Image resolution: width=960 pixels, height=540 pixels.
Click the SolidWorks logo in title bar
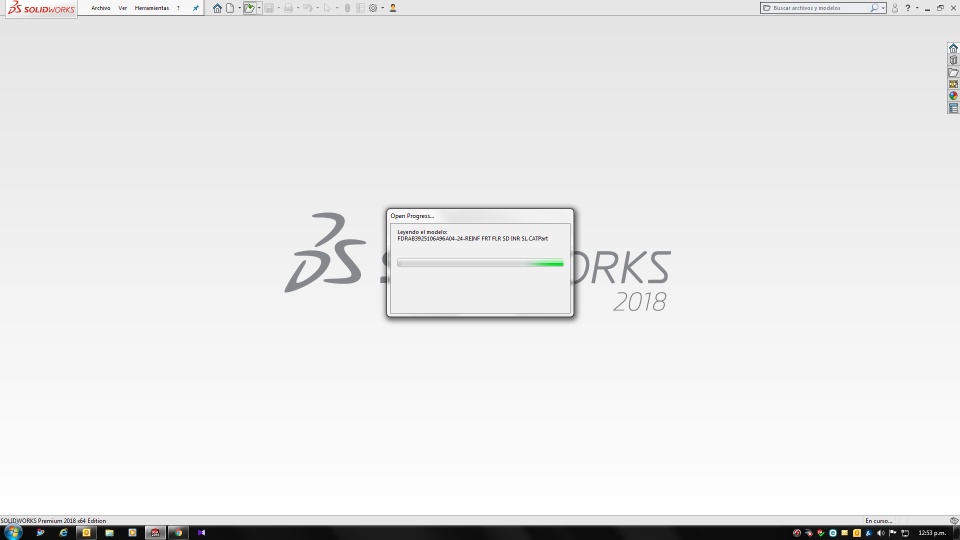coord(41,9)
